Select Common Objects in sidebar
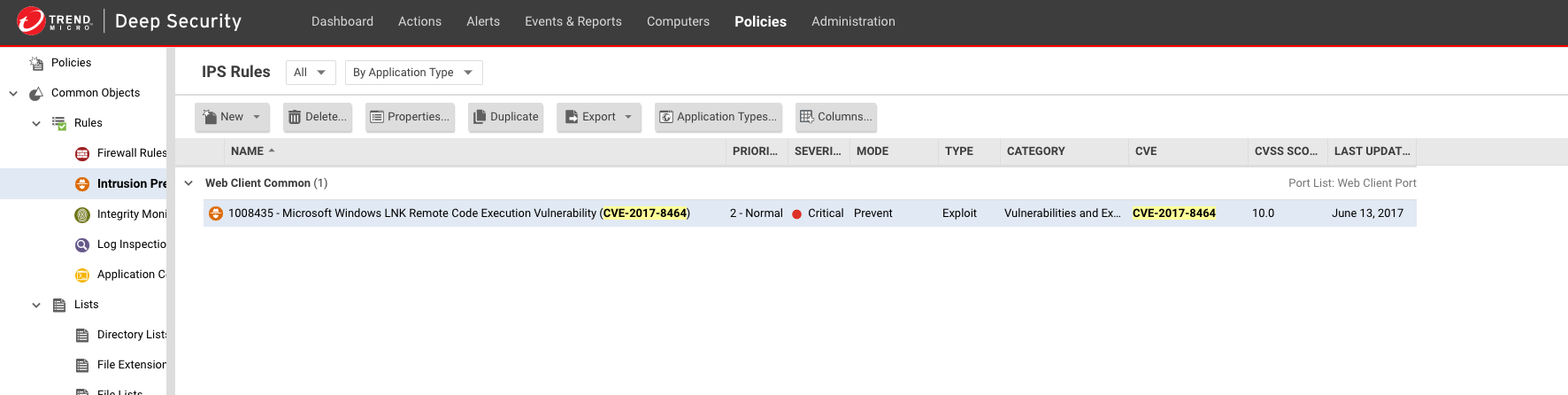 (96, 93)
